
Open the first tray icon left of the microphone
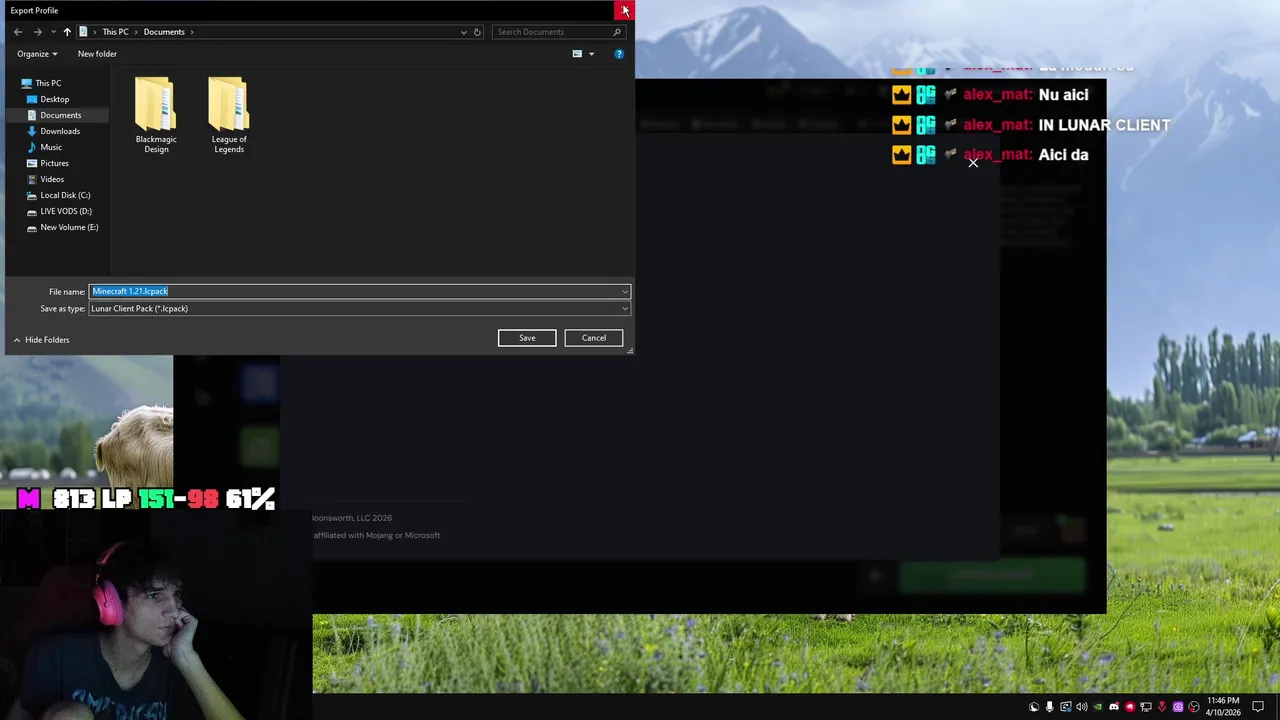1034,707
